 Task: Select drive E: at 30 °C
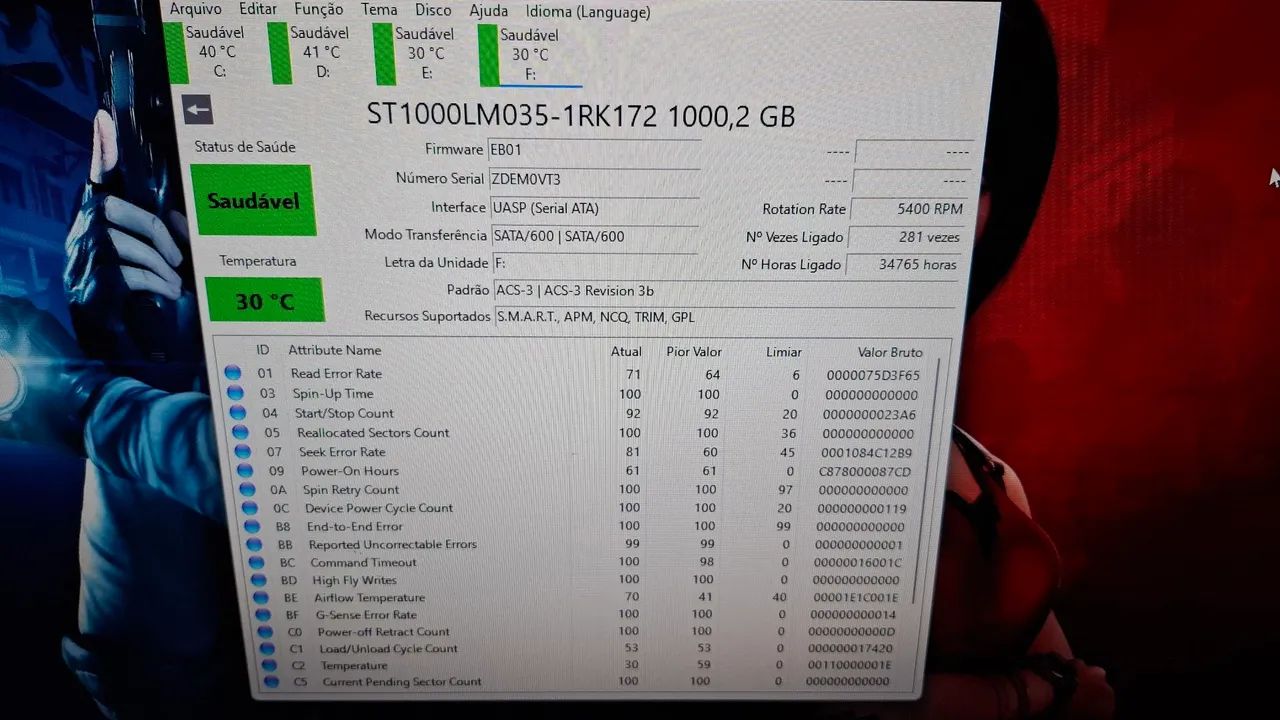(414, 53)
